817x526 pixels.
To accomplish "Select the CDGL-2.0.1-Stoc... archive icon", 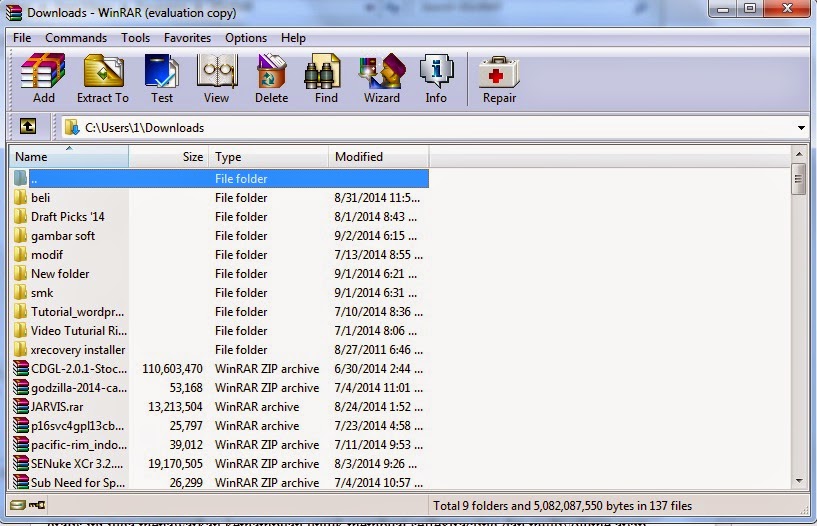I will 21,368.
